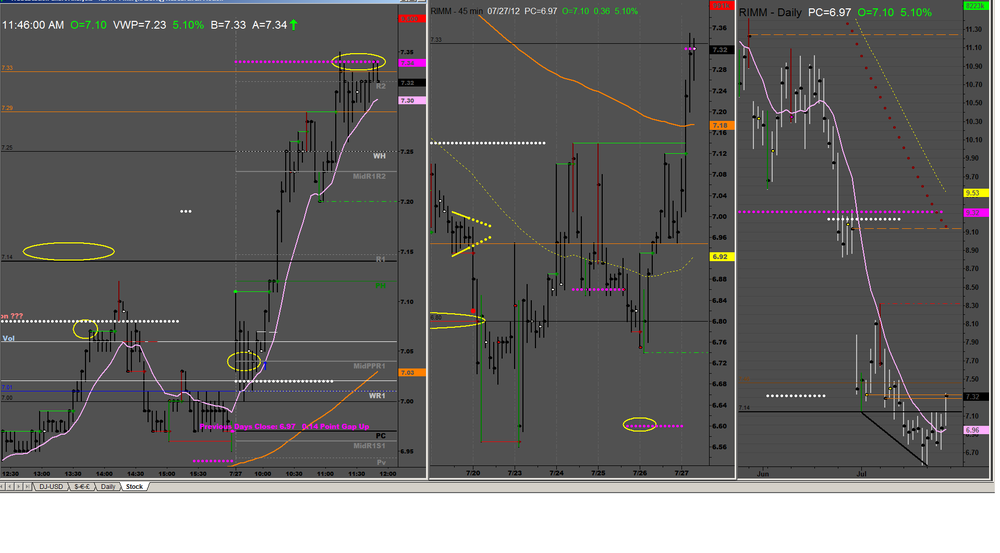Click the 7/23 date on 45 min axis
Screen dimensions: 1000x553
coord(515,473)
